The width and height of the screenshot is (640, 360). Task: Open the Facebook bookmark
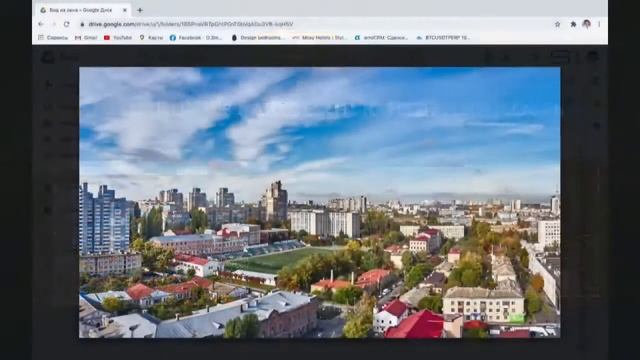196,38
